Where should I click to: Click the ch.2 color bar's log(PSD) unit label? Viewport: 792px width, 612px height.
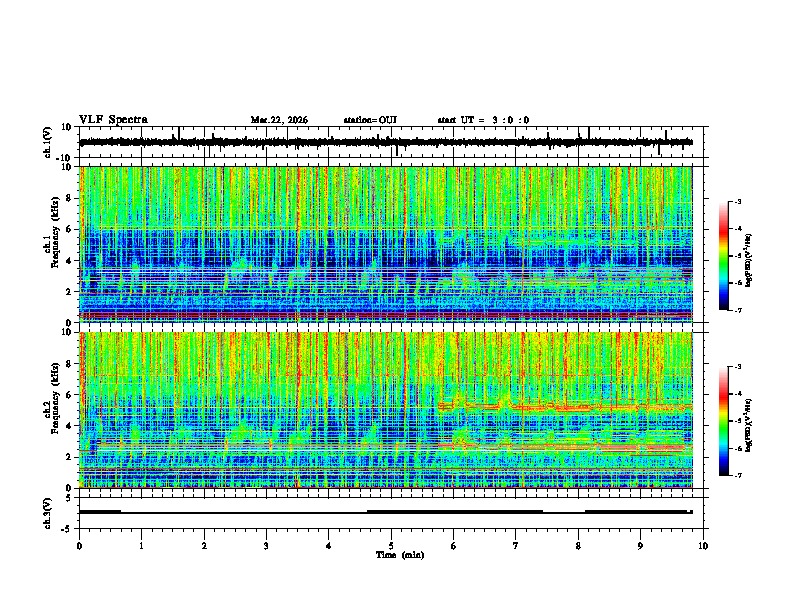pyautogui.click(x=748, y=426)
